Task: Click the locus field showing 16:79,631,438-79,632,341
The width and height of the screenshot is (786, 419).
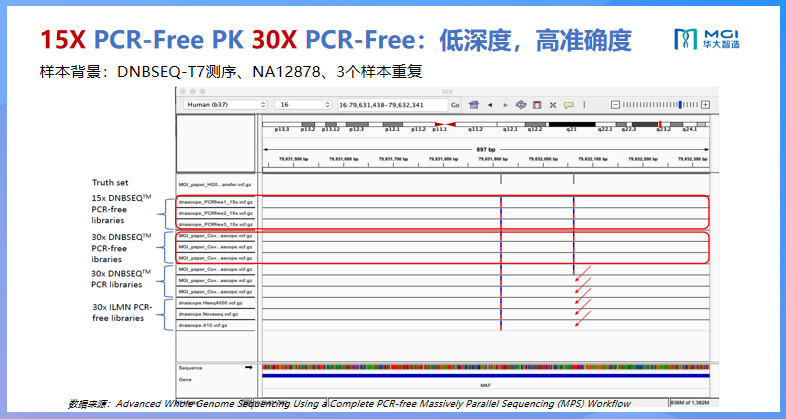Action: (392, 105)
